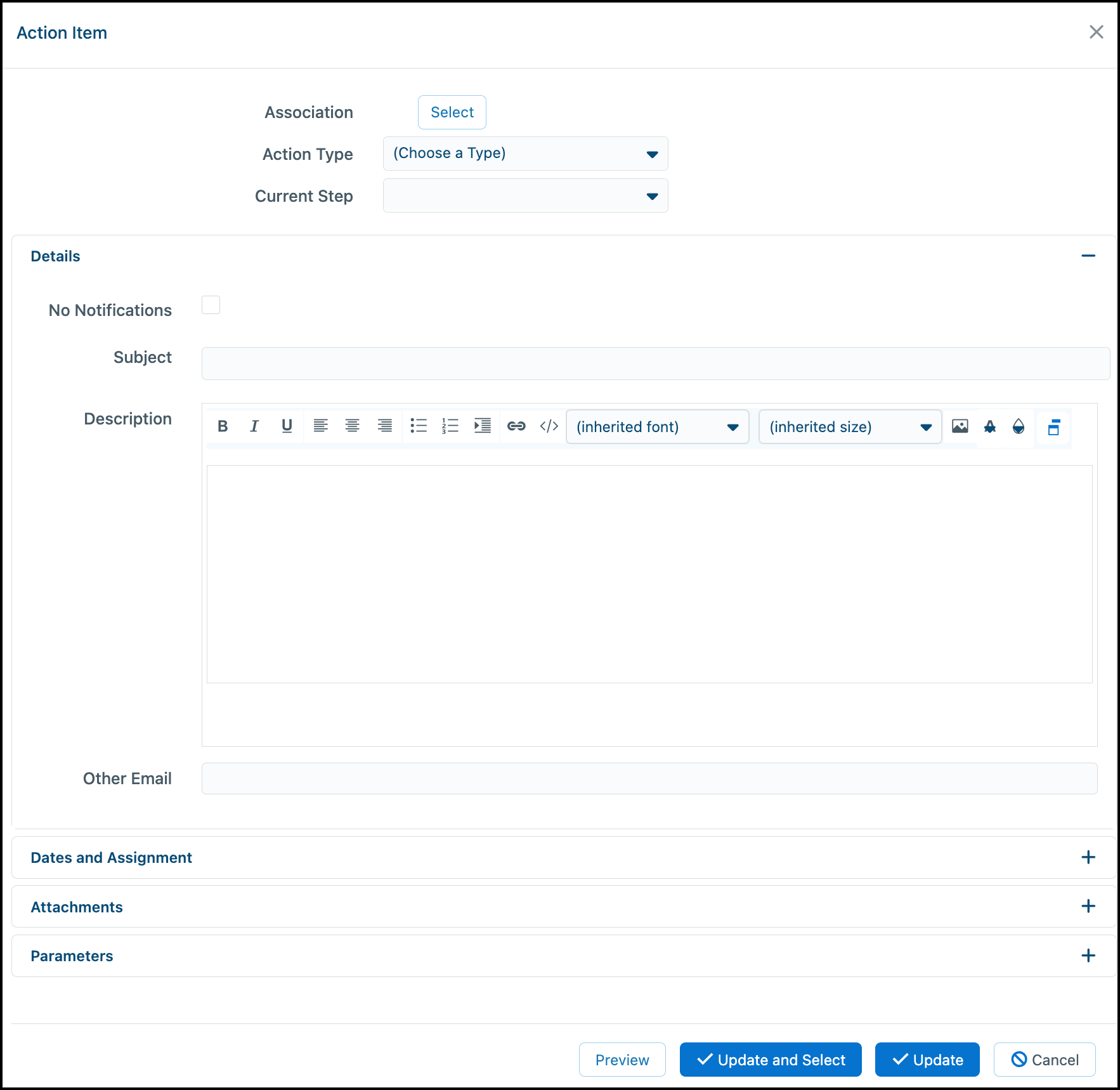The width and height of the screenshot is (1120, 1090).
Task: Open the Current Step dropdown
Action: [525, 195]
